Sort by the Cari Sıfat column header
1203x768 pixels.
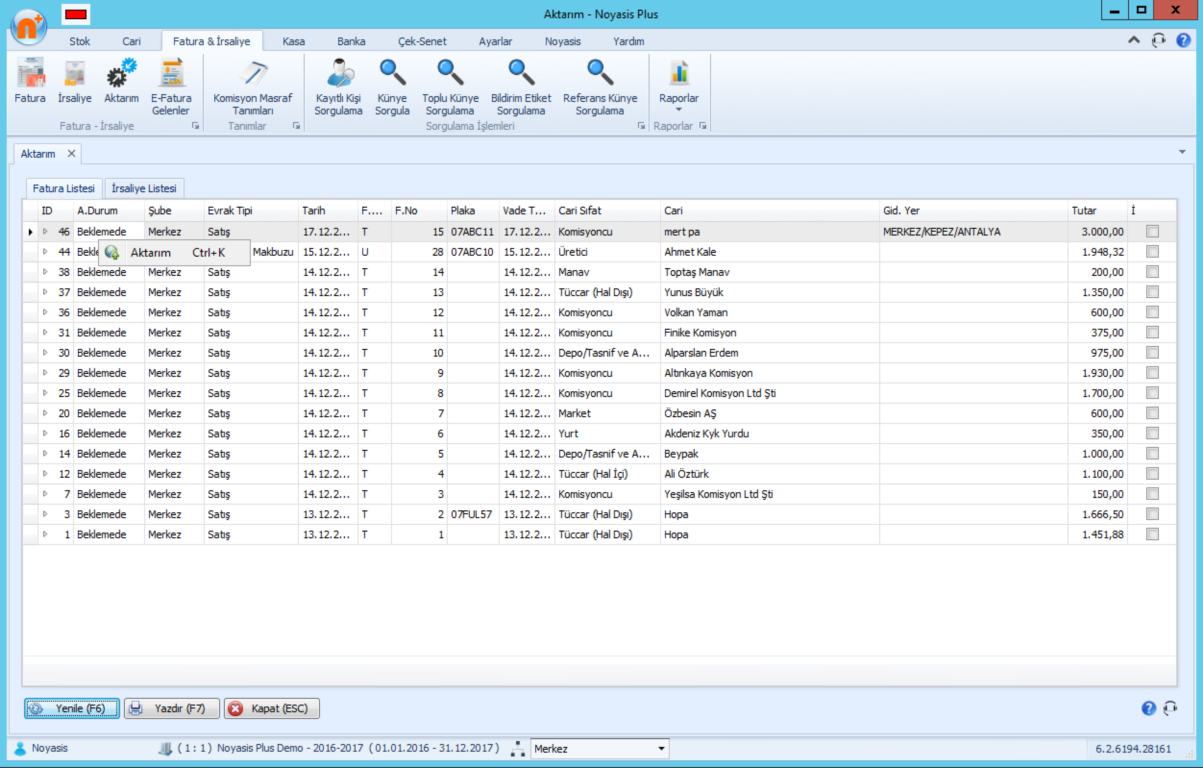[x=607, y=211]
